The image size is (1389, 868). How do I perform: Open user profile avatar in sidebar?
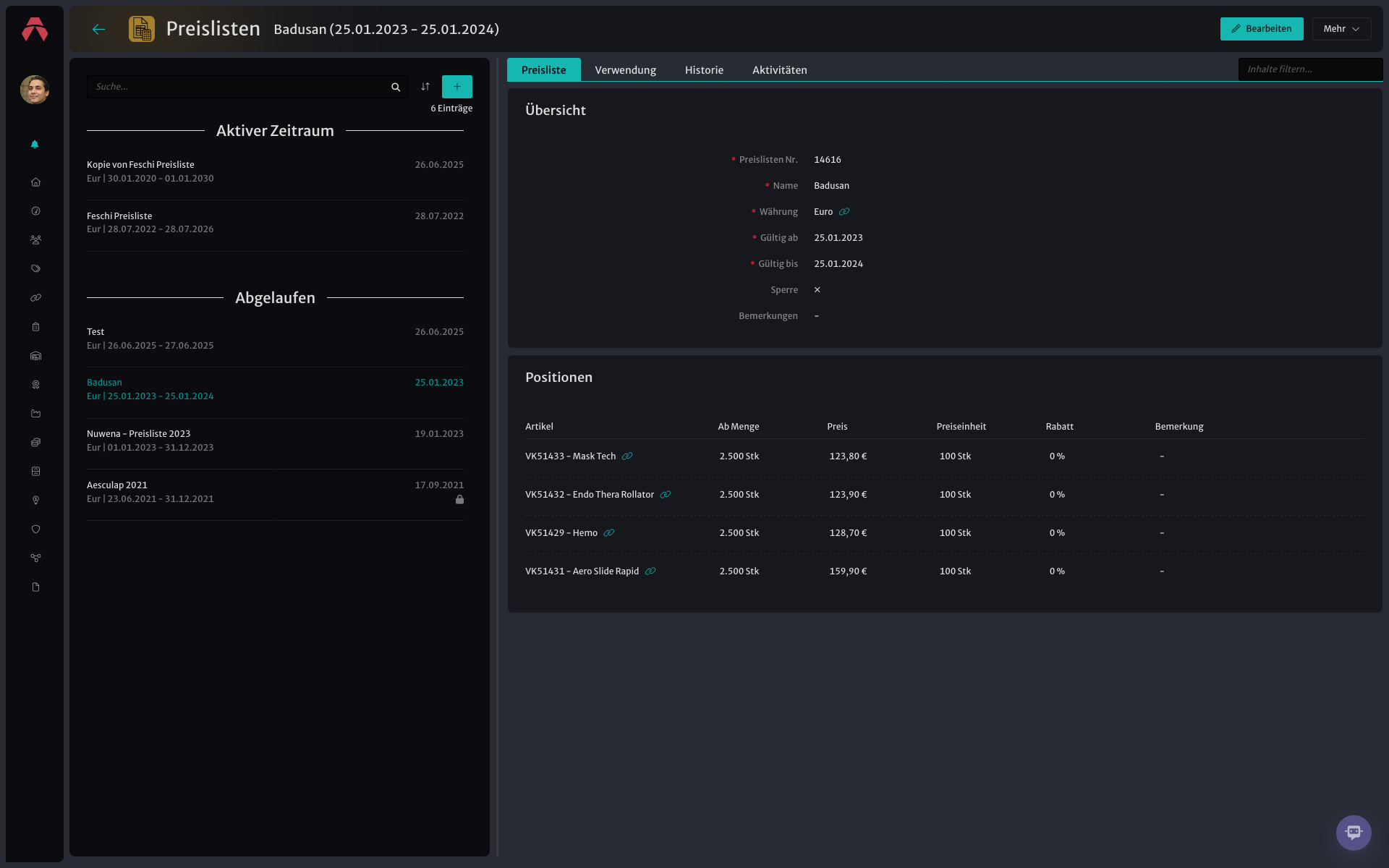(35, 90)
